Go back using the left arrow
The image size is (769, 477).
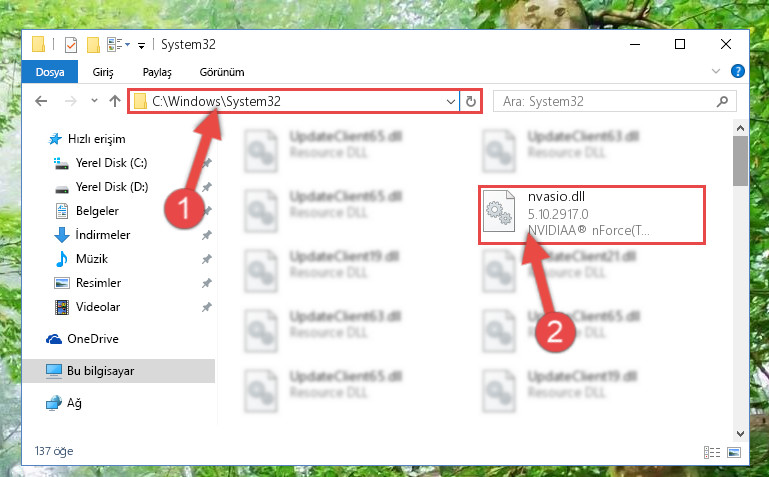(x=42, y=101)
